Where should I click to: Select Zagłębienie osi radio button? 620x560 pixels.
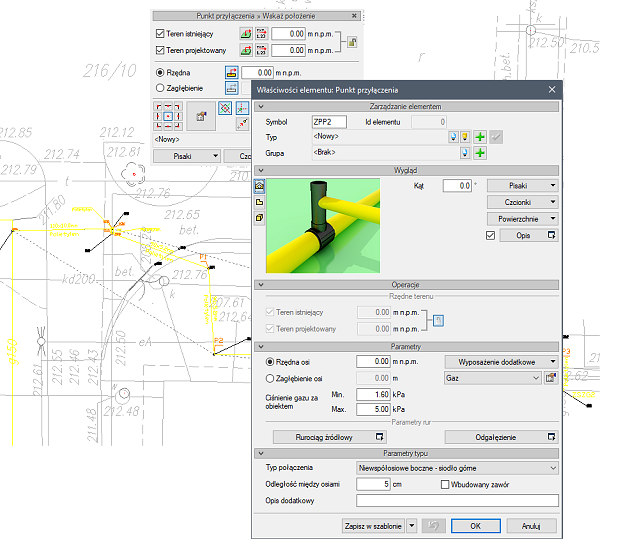tap(270, 378)
